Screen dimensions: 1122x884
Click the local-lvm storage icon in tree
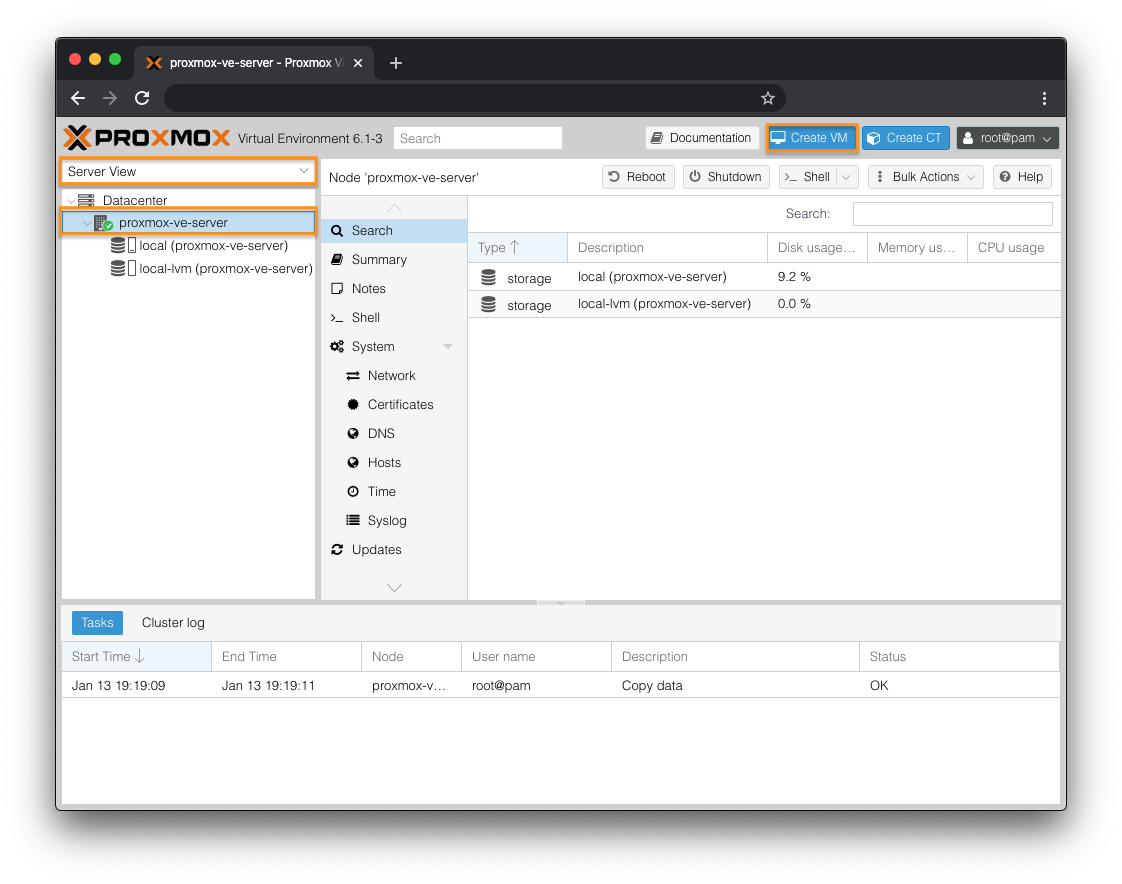tap(123, 268)
